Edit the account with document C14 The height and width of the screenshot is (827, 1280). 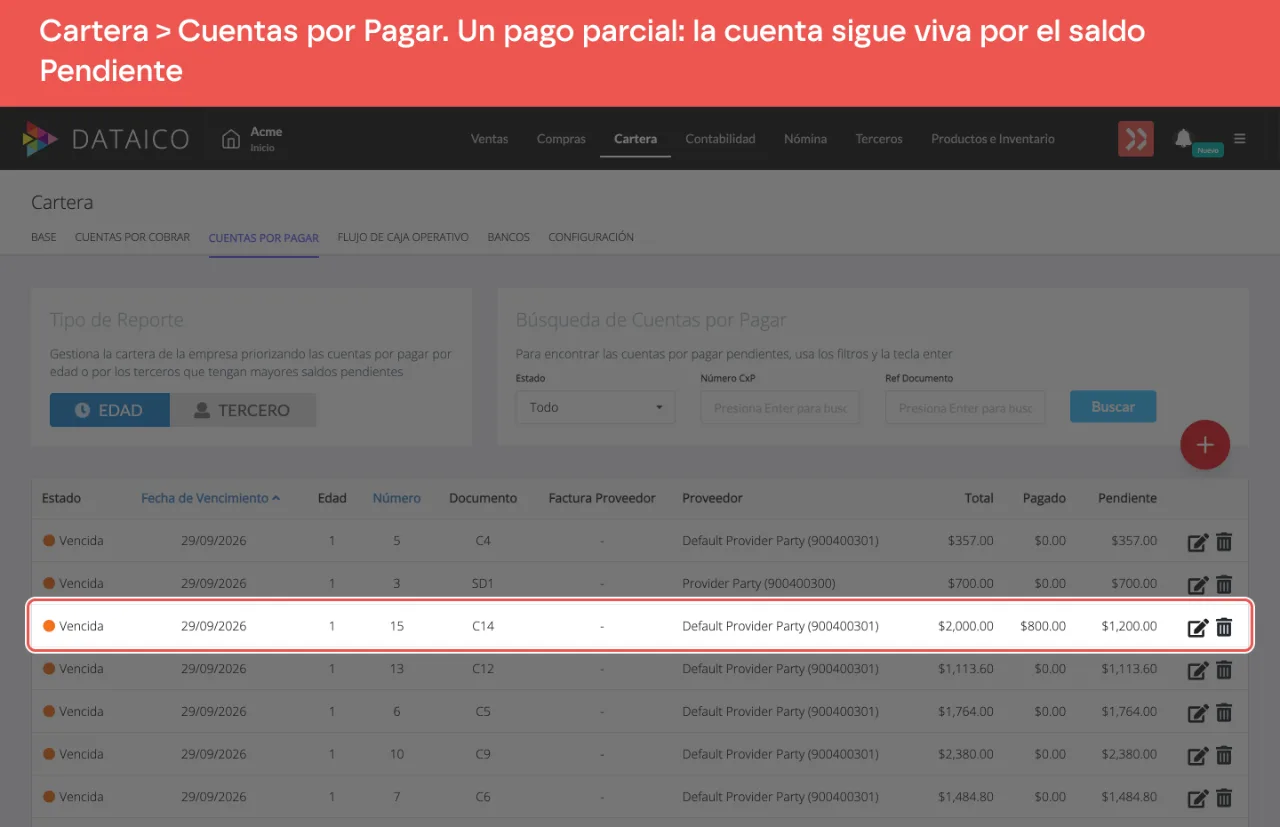(x=1198, y=628)
